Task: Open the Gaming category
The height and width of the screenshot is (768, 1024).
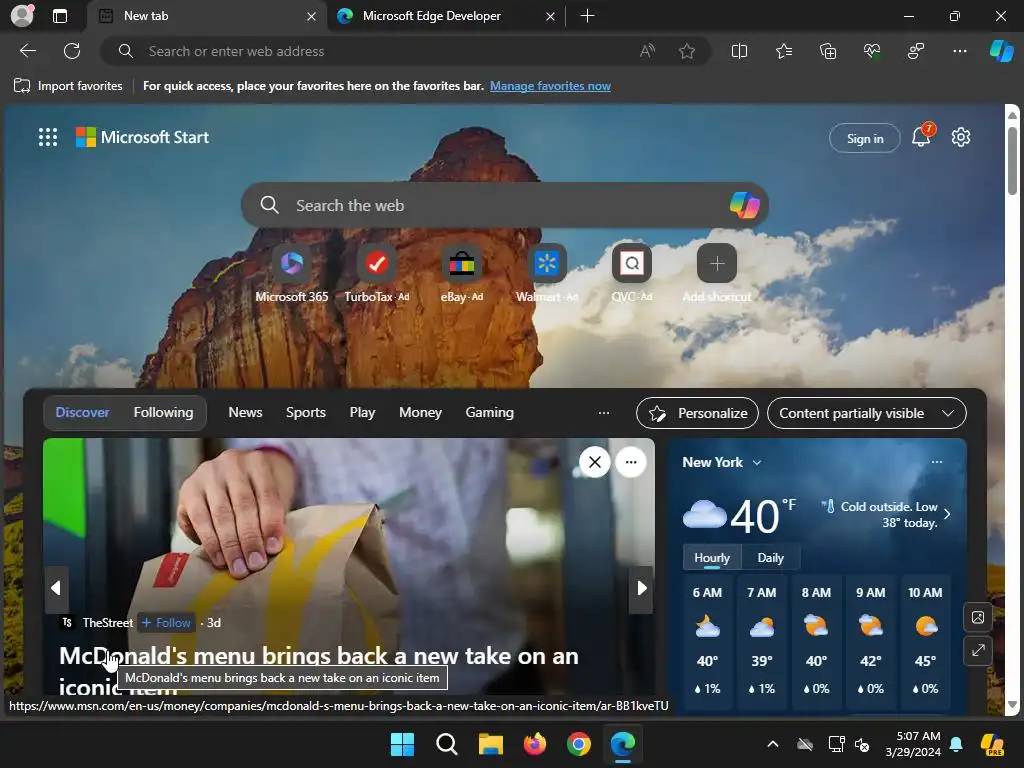Action: pyautogui.click(x=489, y=413)
